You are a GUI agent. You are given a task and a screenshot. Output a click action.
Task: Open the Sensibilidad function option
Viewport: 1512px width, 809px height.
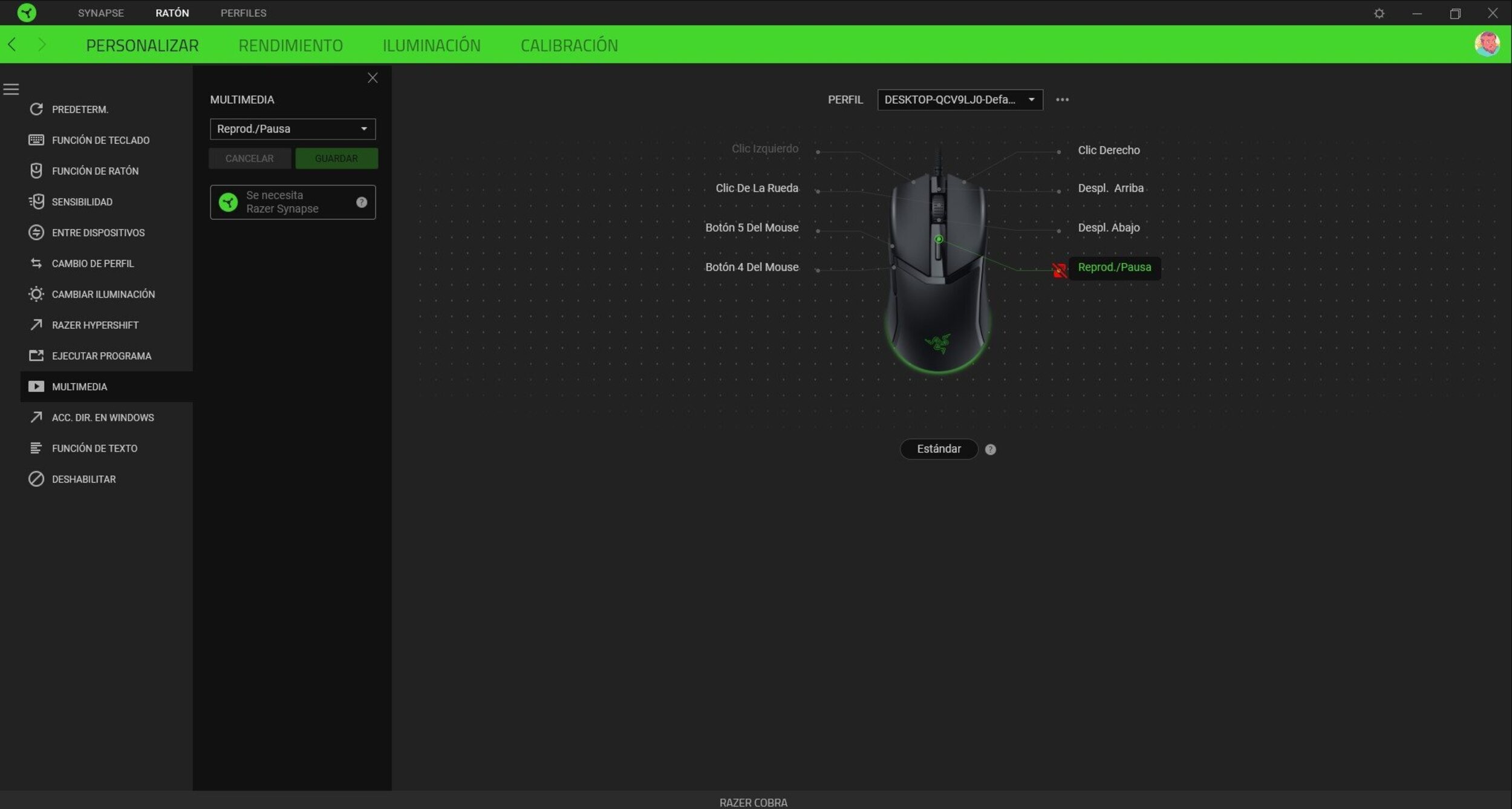click(82, 202)
